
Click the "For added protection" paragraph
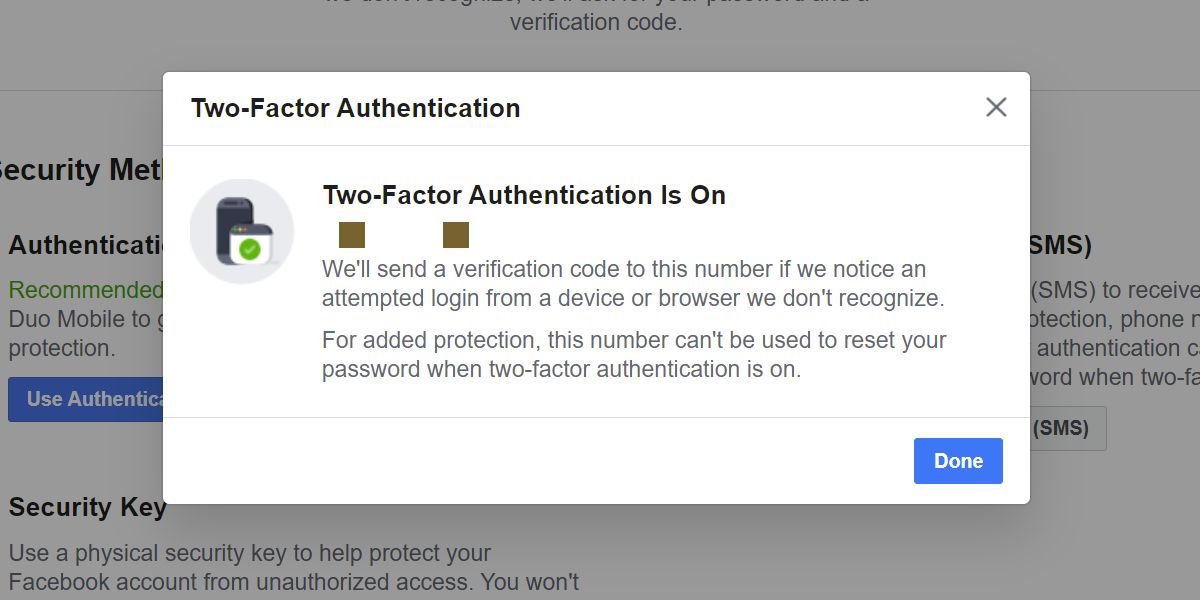coord(632,355)
